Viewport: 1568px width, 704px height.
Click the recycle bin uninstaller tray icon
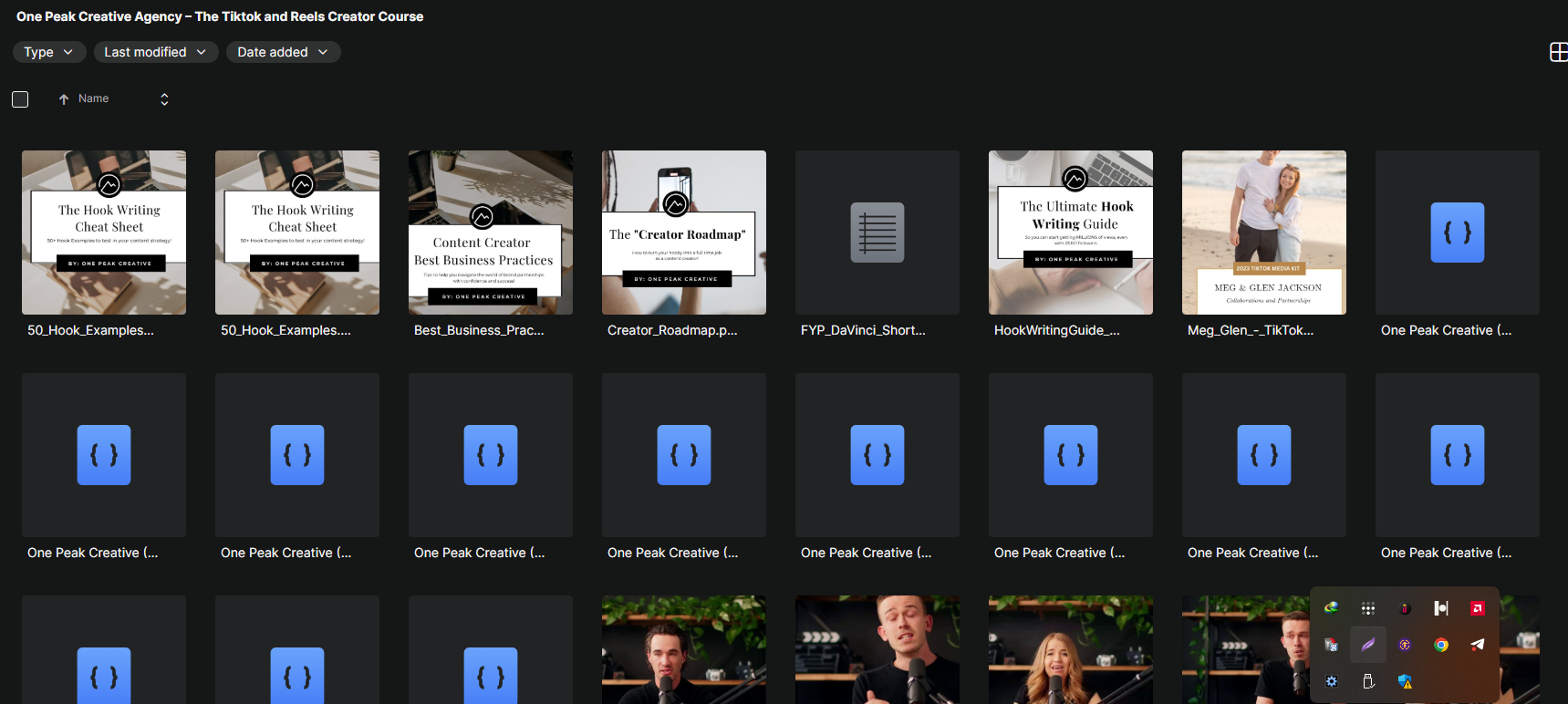[1332, 645]
